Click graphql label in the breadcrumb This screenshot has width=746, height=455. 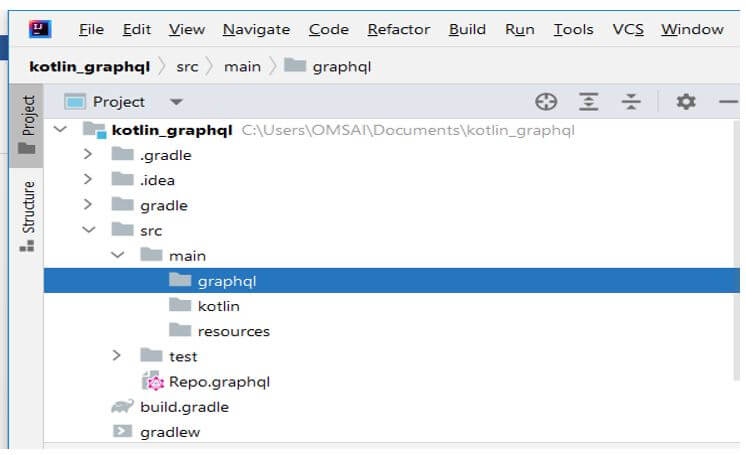click(x=342, y=67)
